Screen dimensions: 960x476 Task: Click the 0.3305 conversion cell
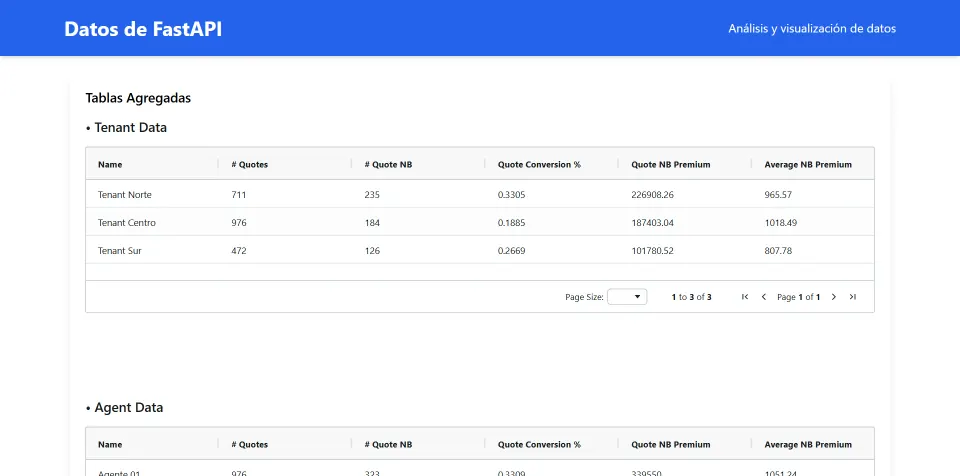click(511, 195)
